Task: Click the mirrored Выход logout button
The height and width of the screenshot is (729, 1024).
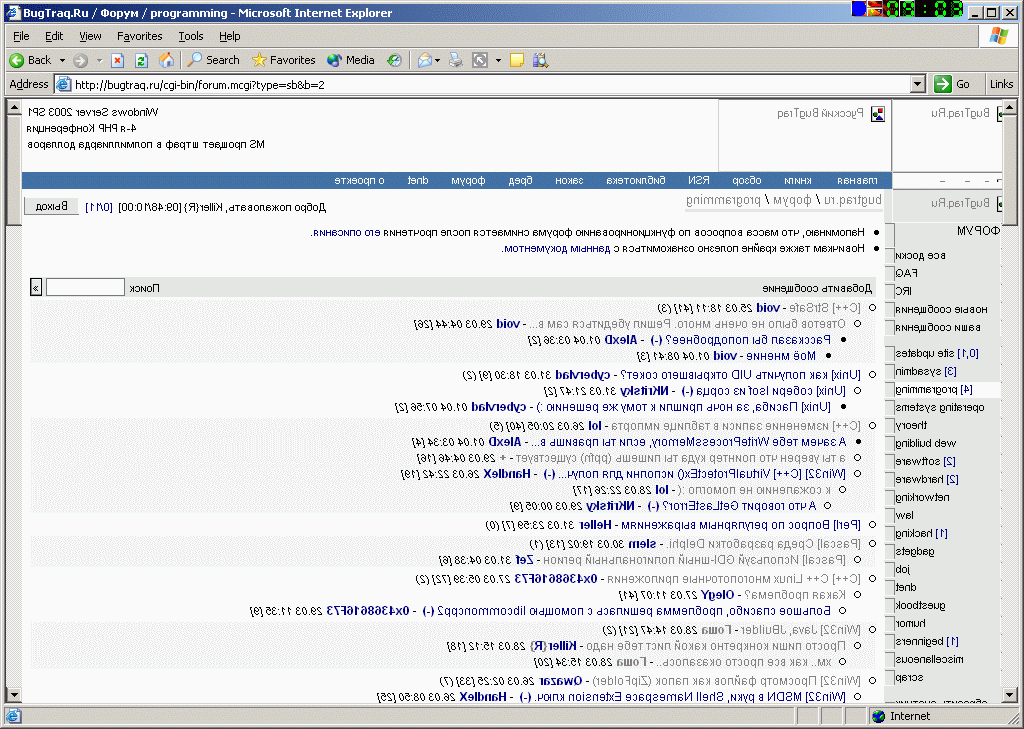Action: pyautogui.click(x=51, y=206)
